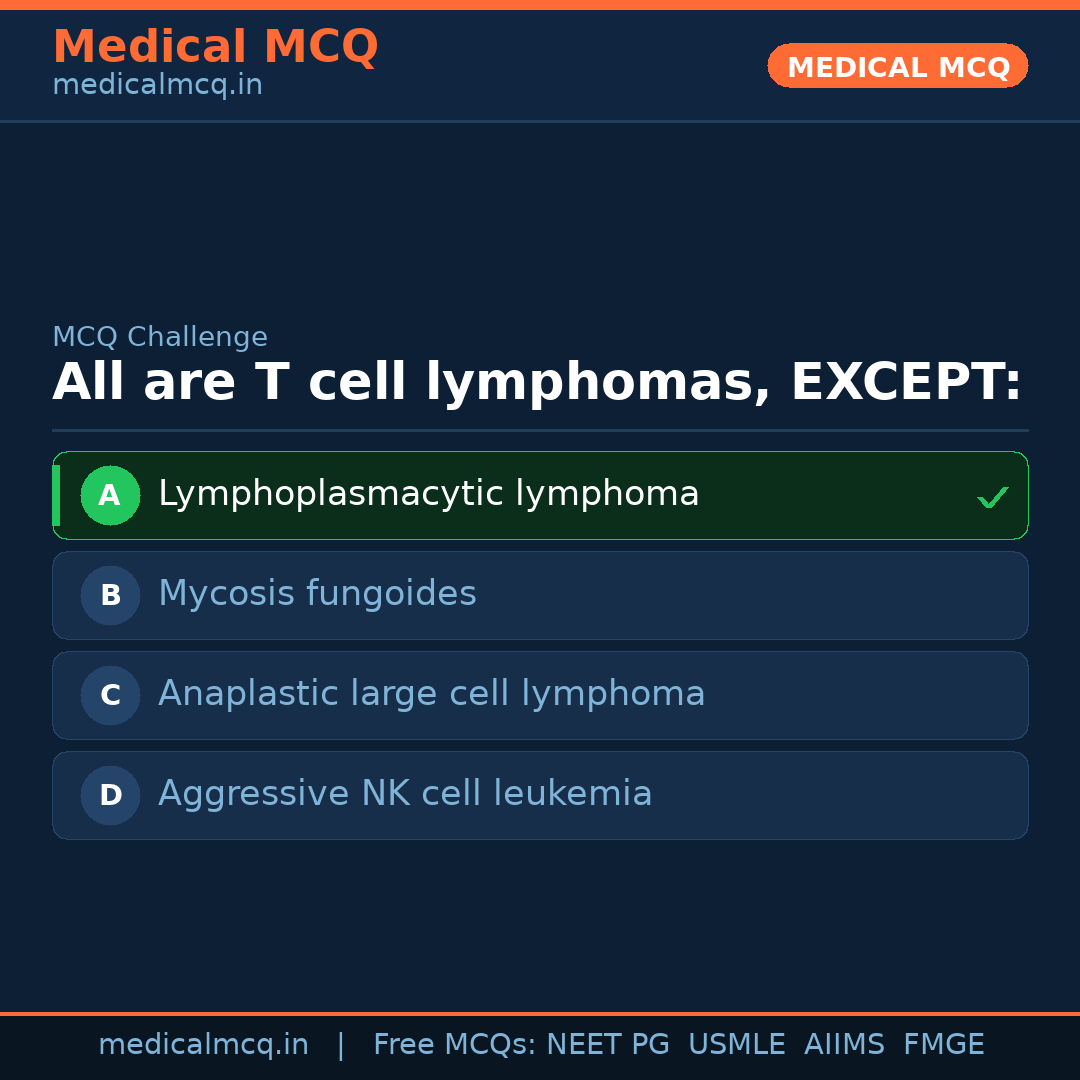This screenshot has width=1080, height=1080.
Task: Click the USMLE footer label
Action: coord(736,1045)
